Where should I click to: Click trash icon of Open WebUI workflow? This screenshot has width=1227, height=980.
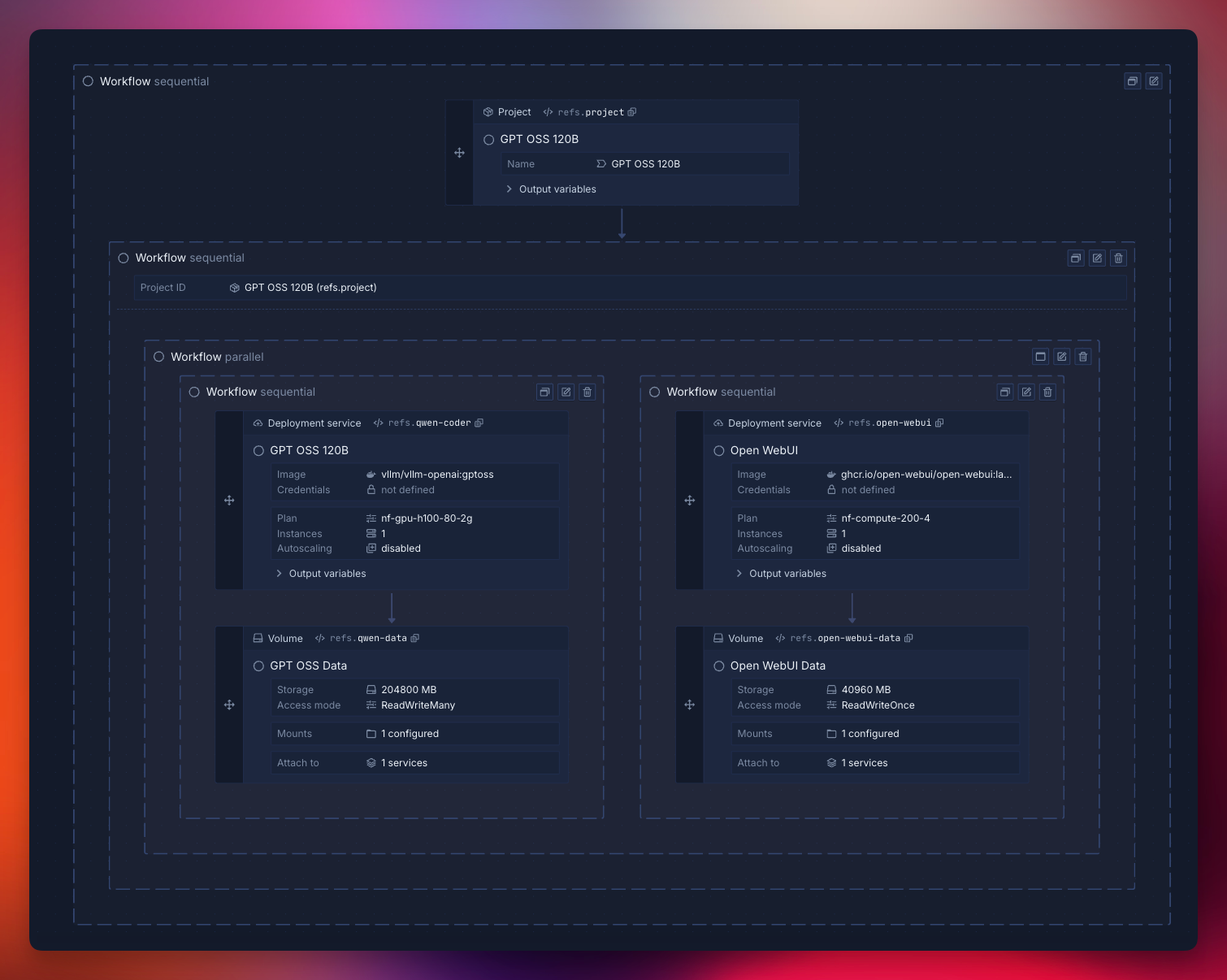[1047, 392]
